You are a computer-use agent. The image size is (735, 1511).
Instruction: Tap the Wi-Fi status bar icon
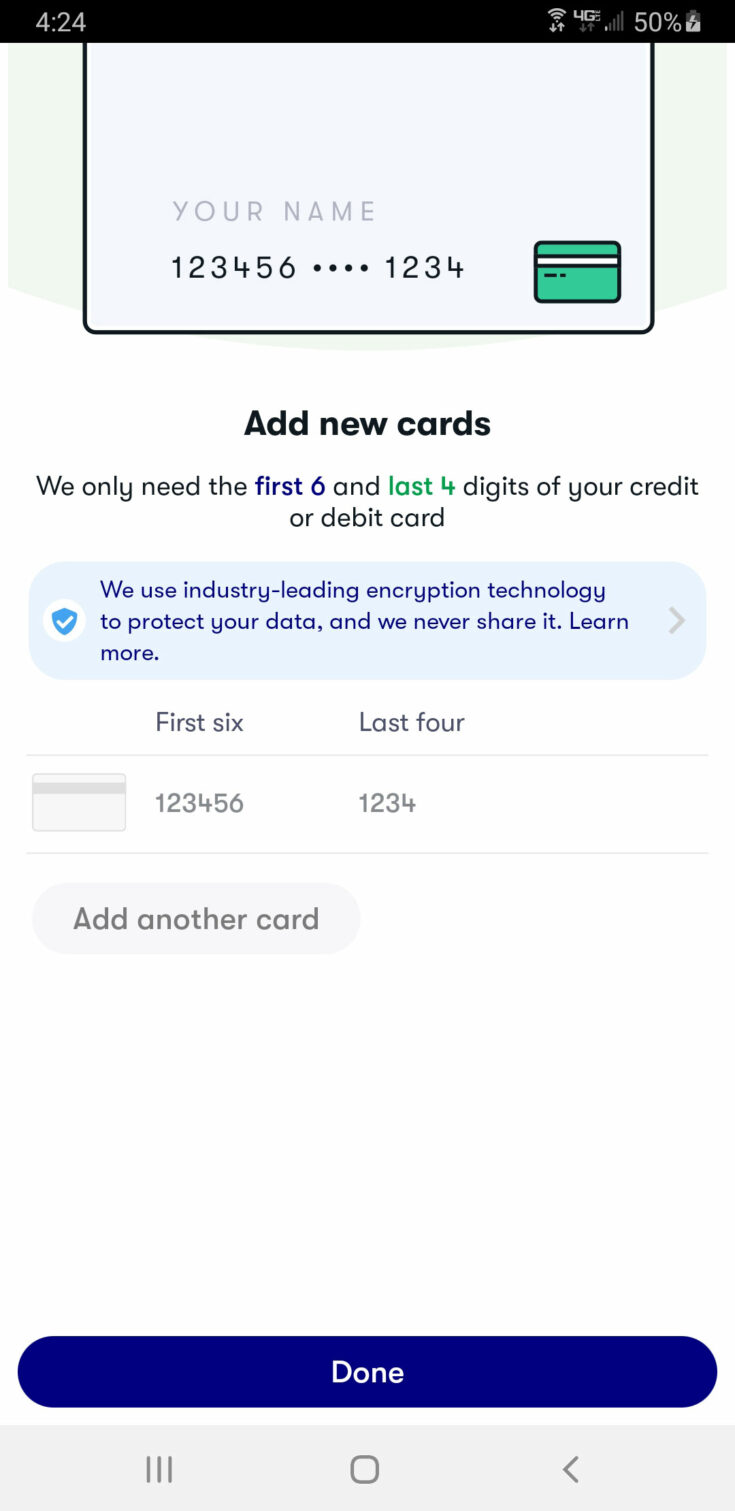coord(556,21)
